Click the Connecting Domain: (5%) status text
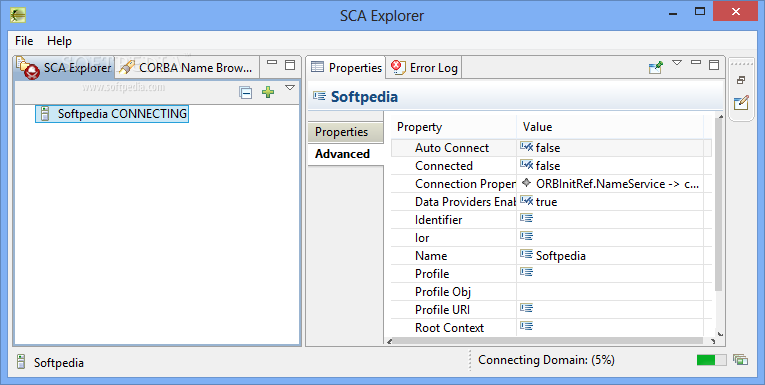765x385 pixels. 546,360
